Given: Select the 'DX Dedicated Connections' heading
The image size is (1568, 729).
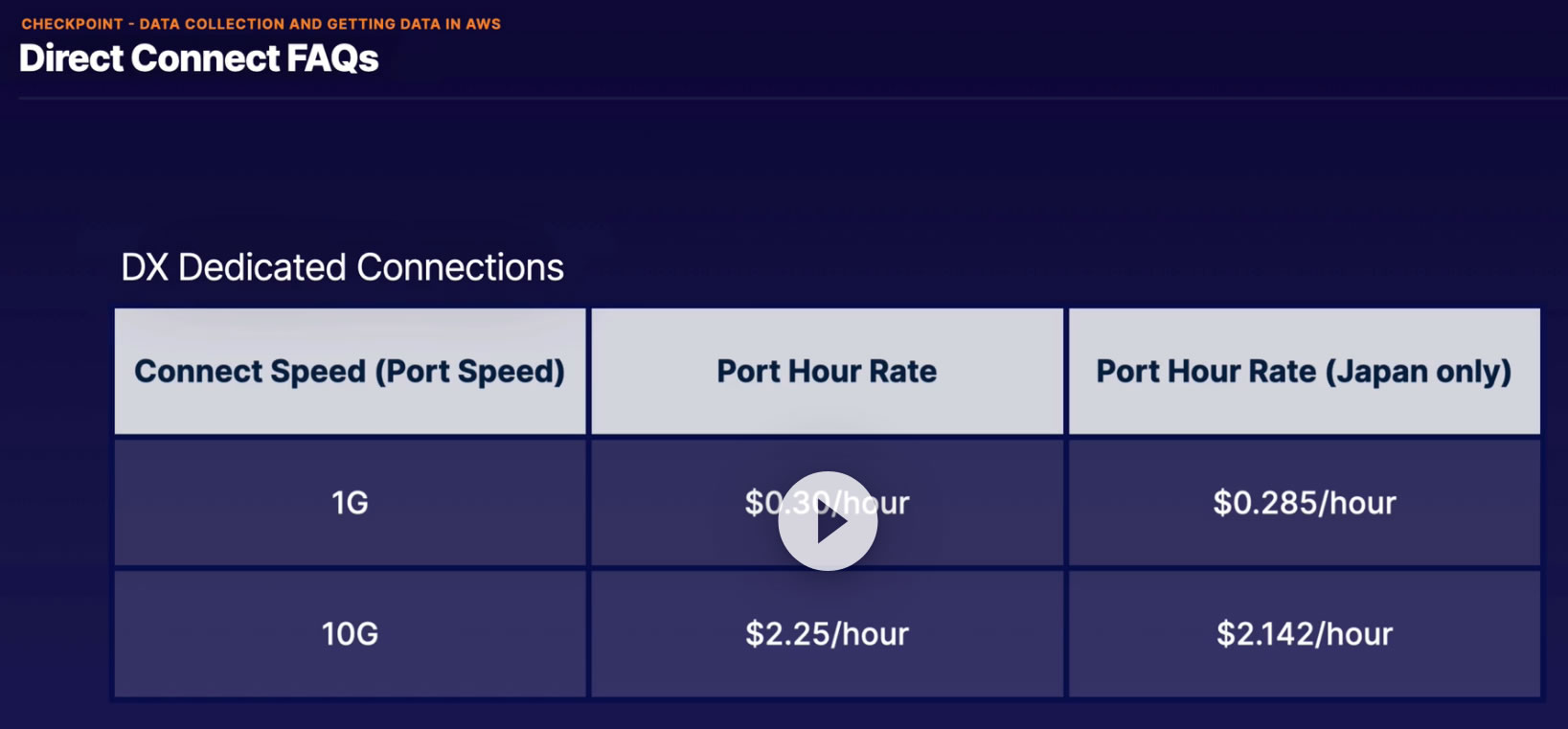Looking at the screenshot, I should tap(342, 267).
